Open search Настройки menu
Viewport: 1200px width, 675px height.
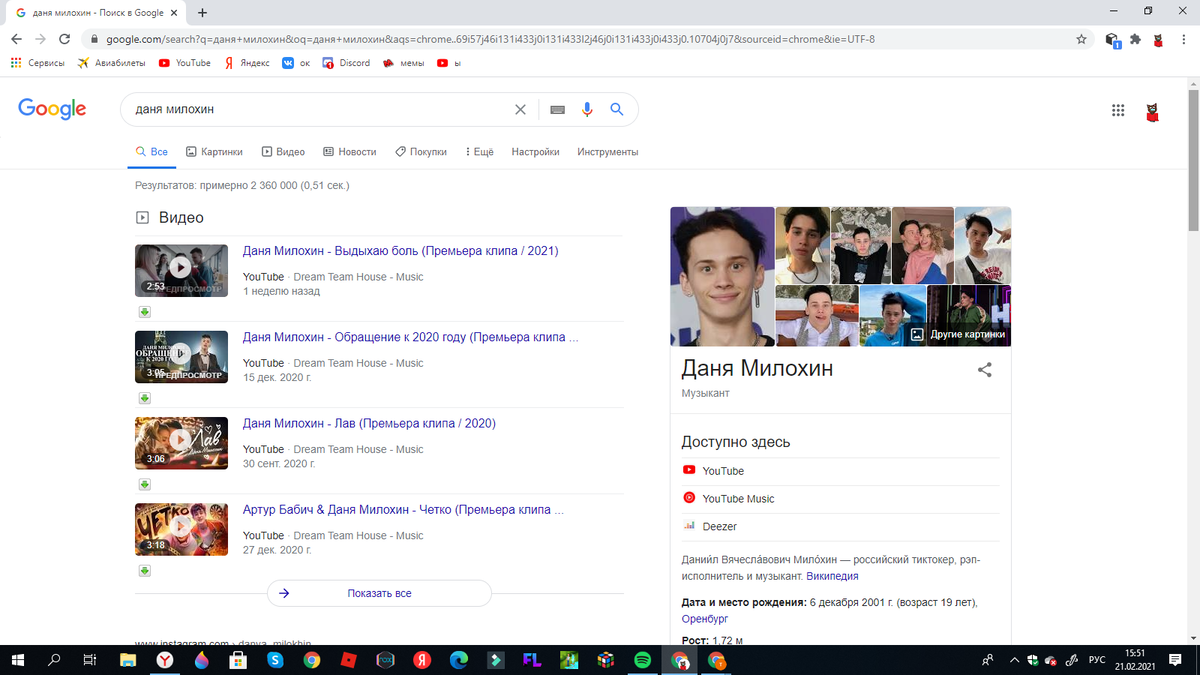535,152
